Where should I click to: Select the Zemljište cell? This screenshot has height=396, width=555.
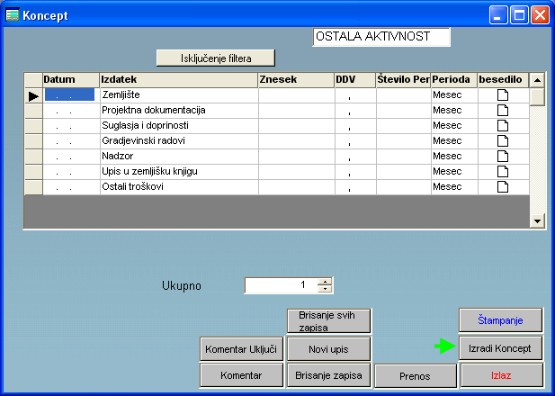point(179,95)
